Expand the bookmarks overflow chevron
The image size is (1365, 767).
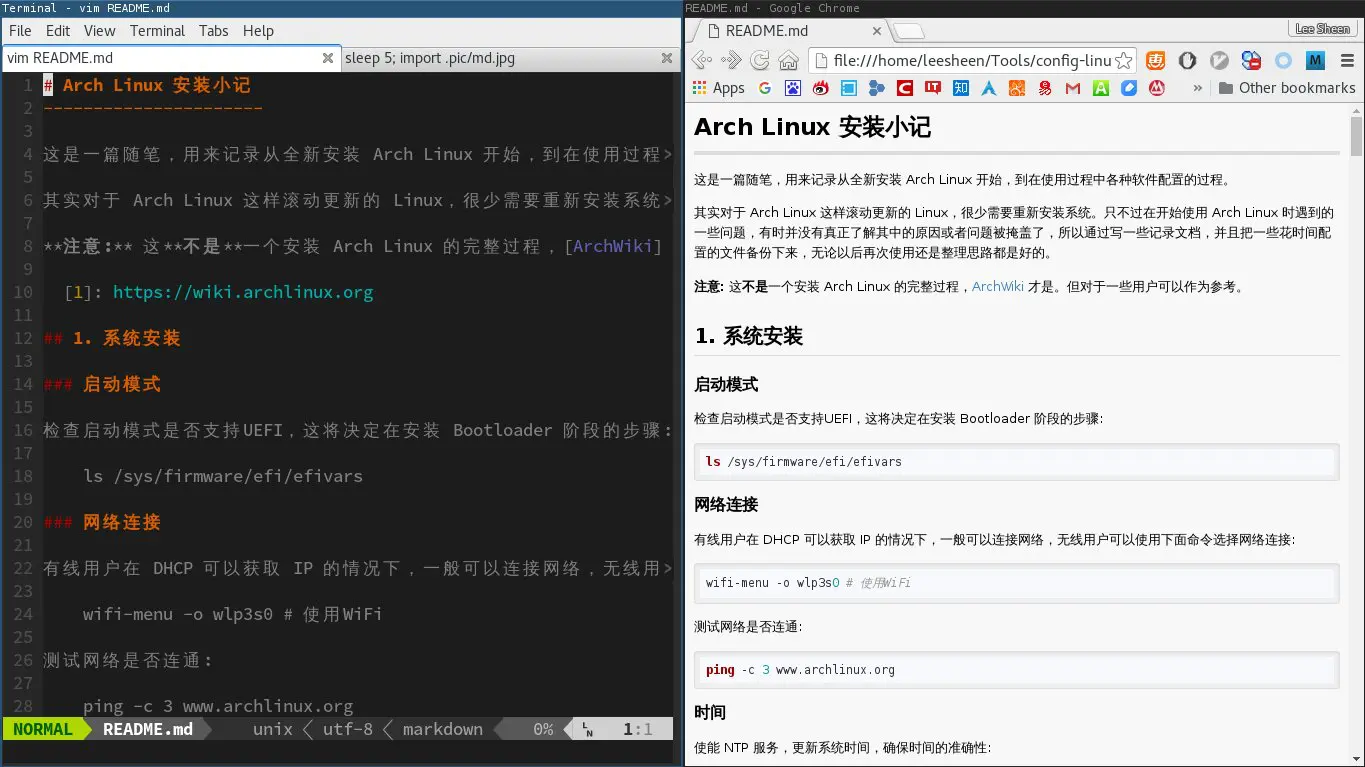click(1198, 87)
